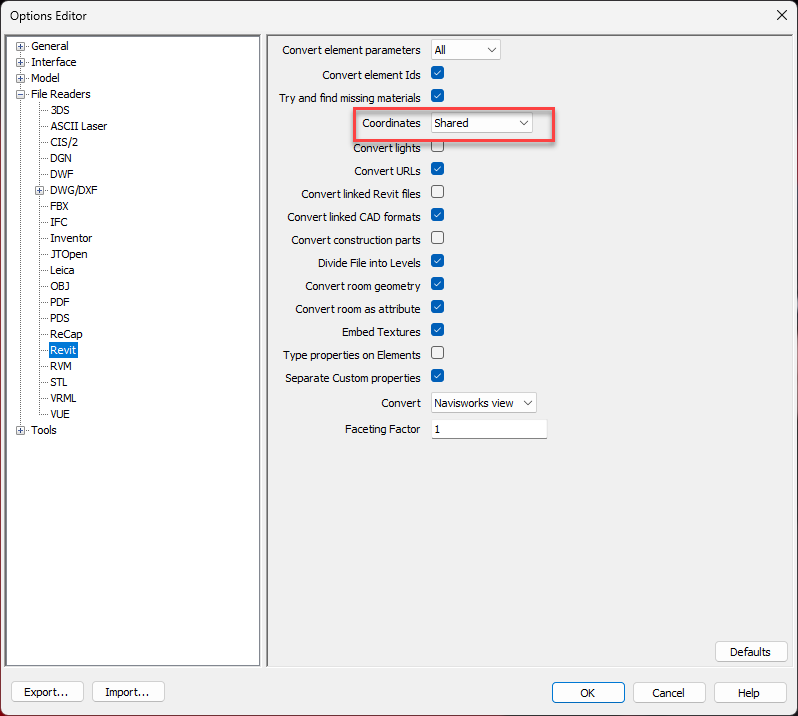
Task: Select the highlighted Revit item
Action: pos(63,351)
